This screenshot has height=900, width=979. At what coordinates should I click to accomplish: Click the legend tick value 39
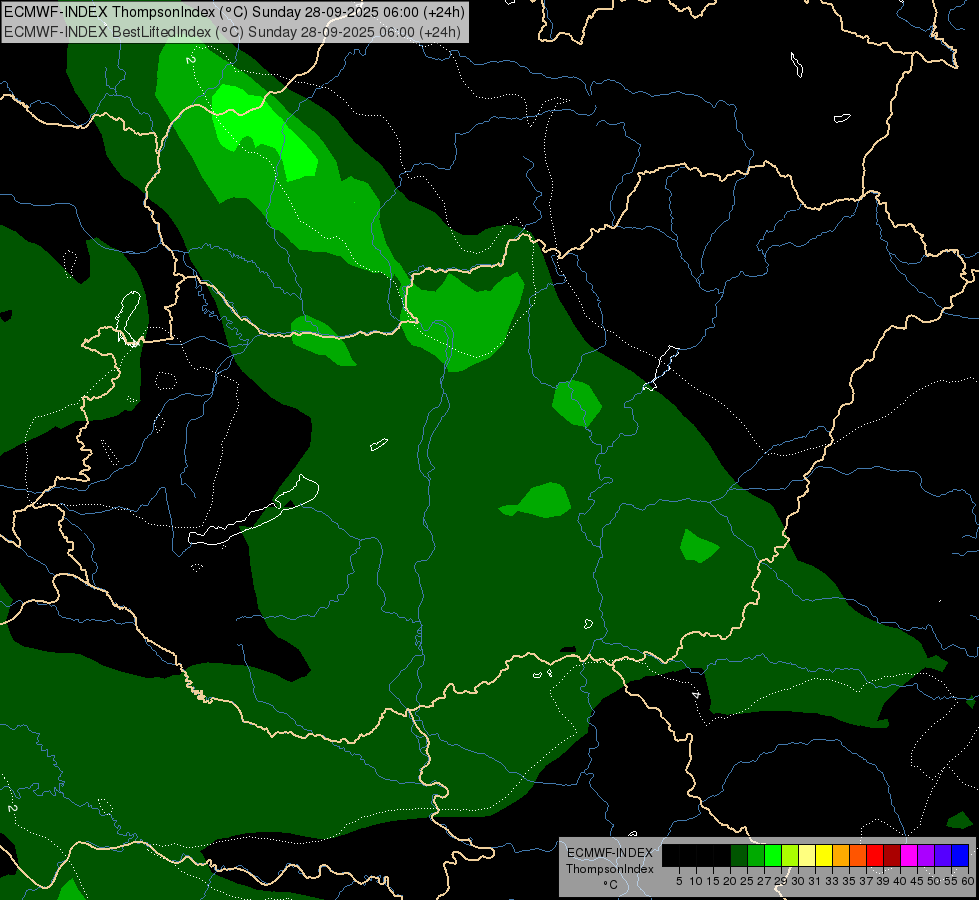click(x=883, y=881)
